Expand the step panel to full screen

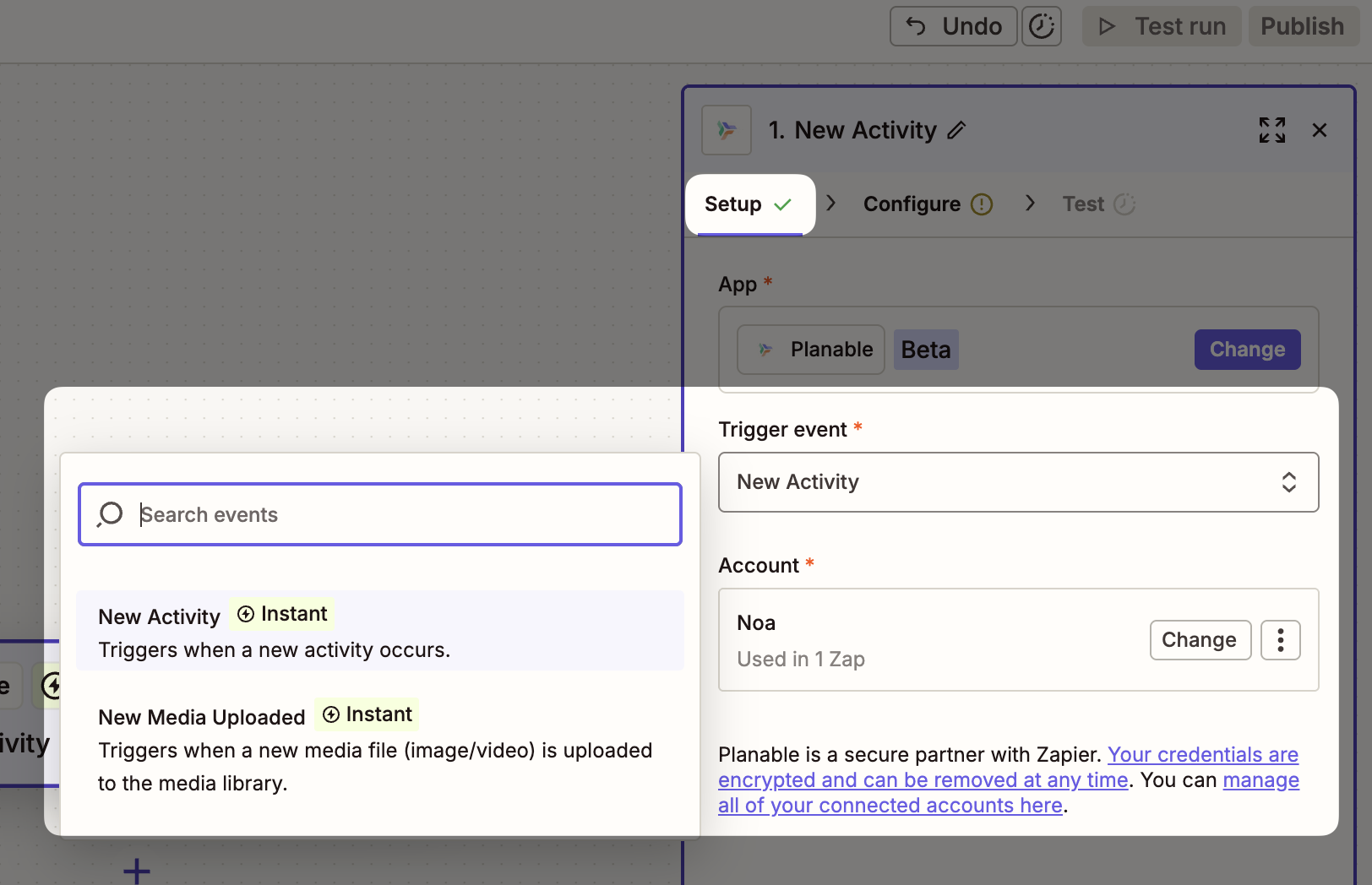click(1271, 130)
